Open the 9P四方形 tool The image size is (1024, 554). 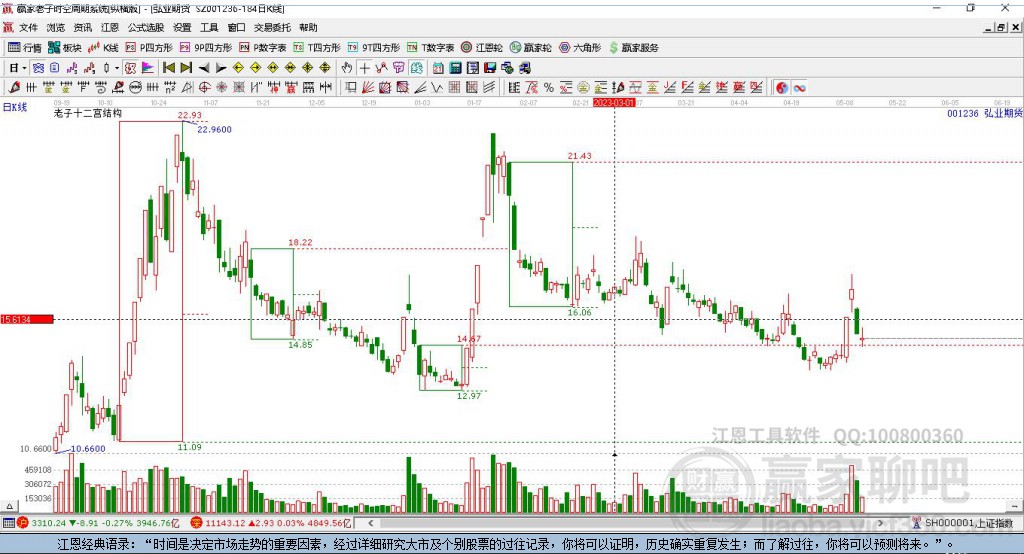tap(206, 48)
